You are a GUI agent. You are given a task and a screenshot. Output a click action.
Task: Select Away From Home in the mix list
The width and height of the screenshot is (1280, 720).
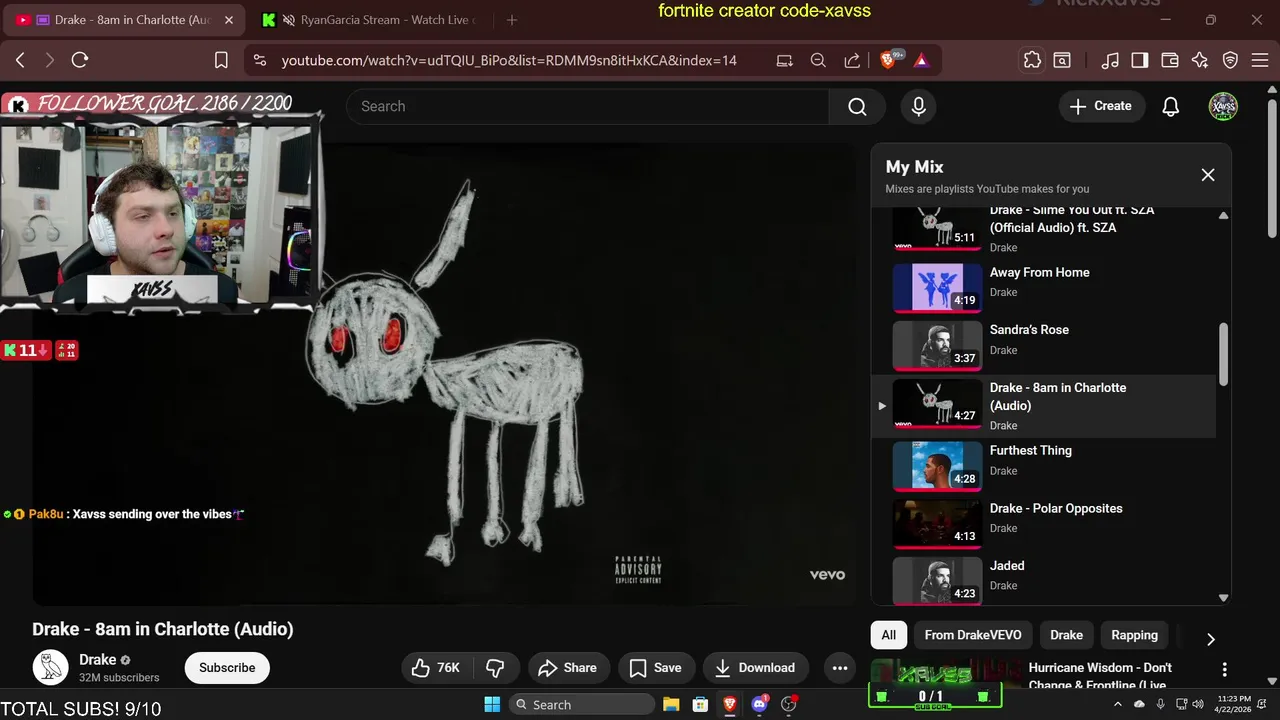[x=1043, y=287]
